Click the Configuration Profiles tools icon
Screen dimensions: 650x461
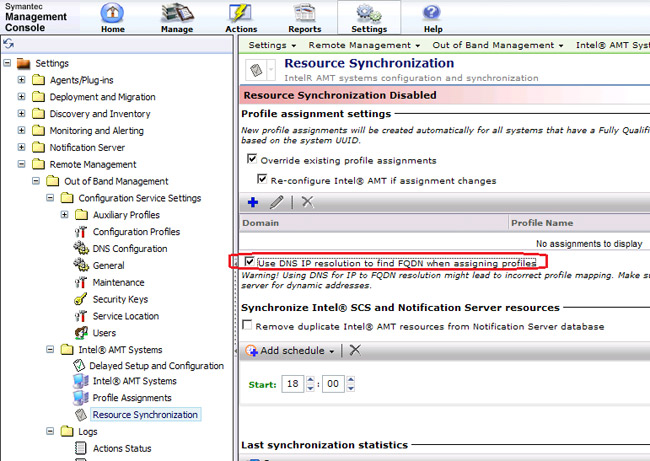coord(80,232)
